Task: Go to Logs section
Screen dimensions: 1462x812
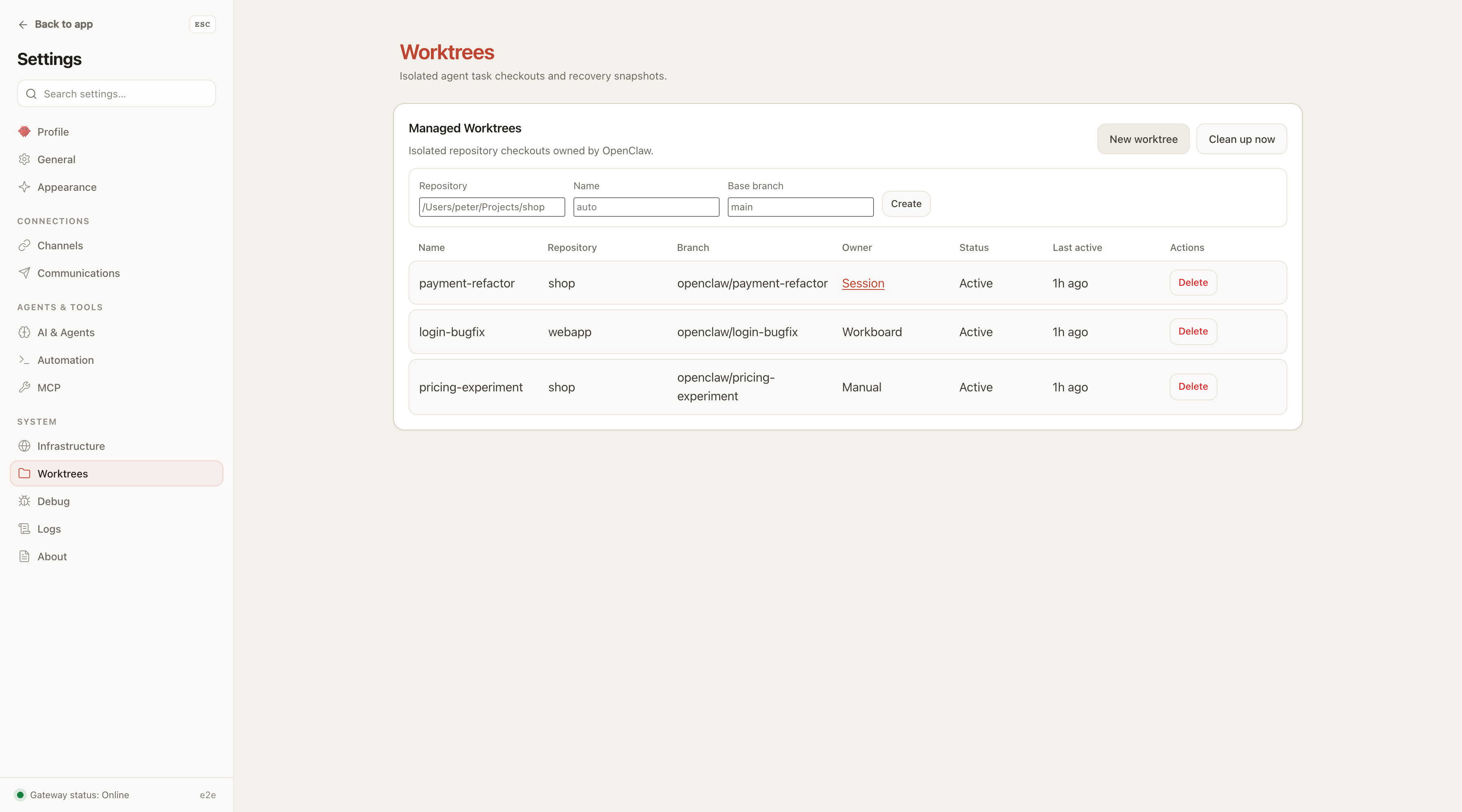Action: 116,529
